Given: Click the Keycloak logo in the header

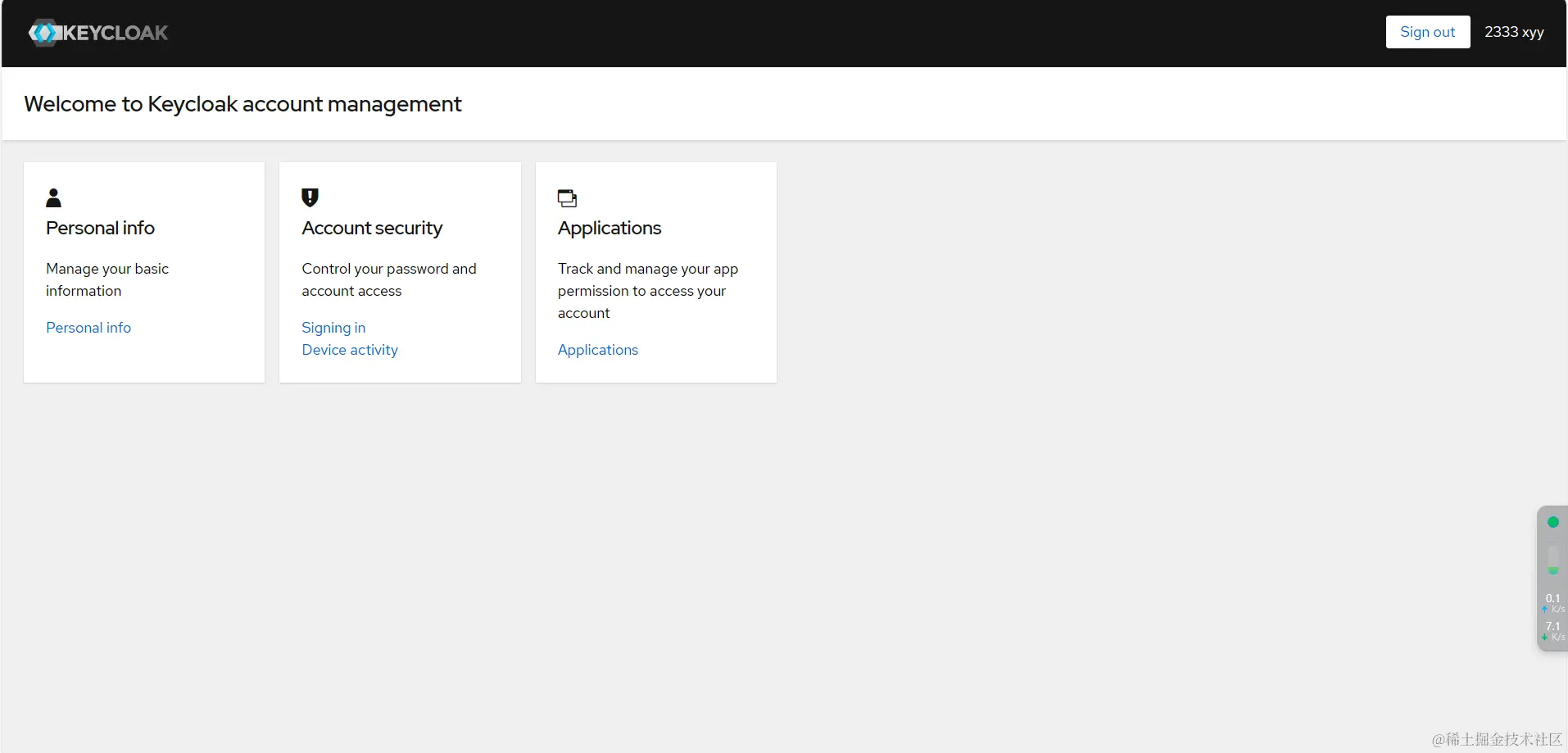Looking at the screenshot, I should 98,33.
